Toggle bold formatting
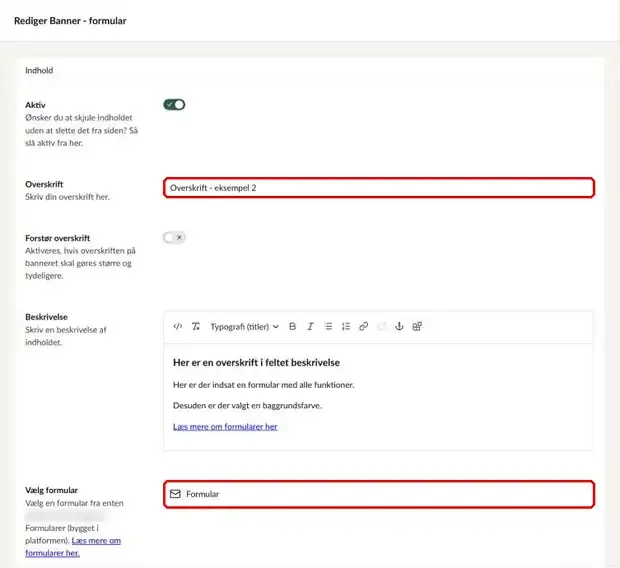Viewport: 620px width, 568px height. point(293,326)
